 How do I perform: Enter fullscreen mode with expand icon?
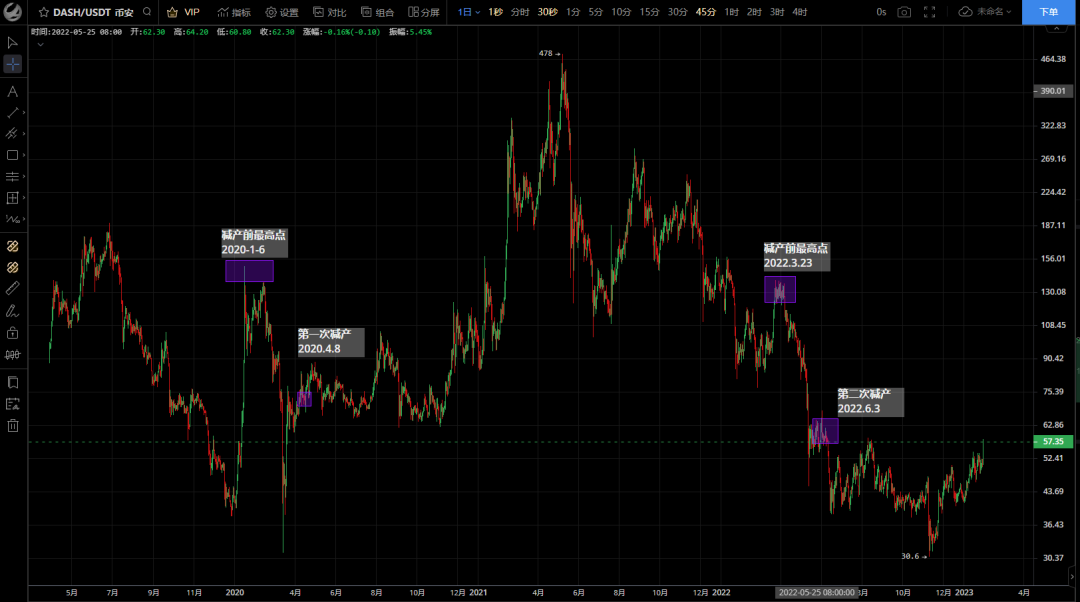point(930,12)
